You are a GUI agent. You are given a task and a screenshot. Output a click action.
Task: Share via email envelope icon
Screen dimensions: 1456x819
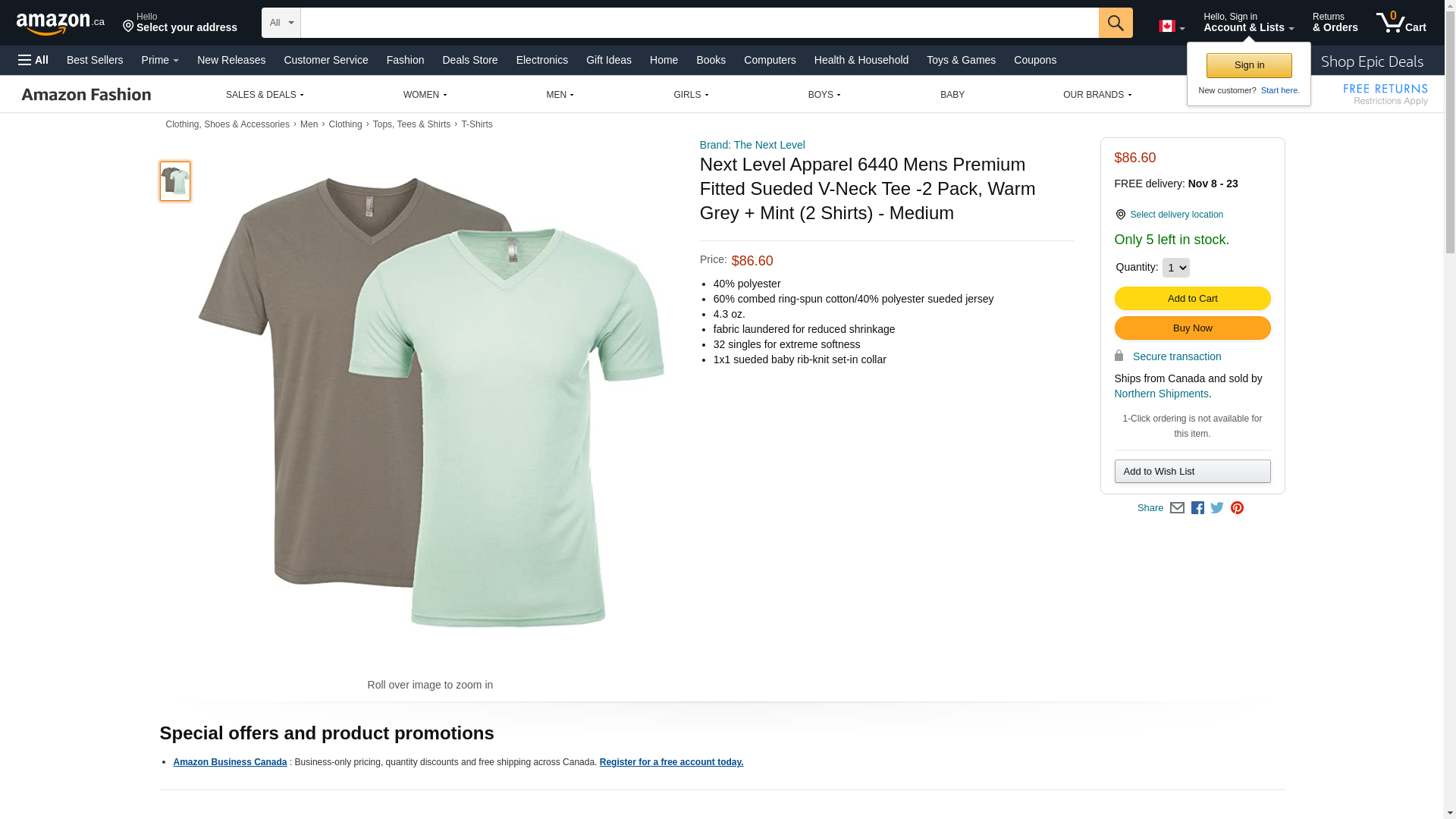coord(1177,508)
